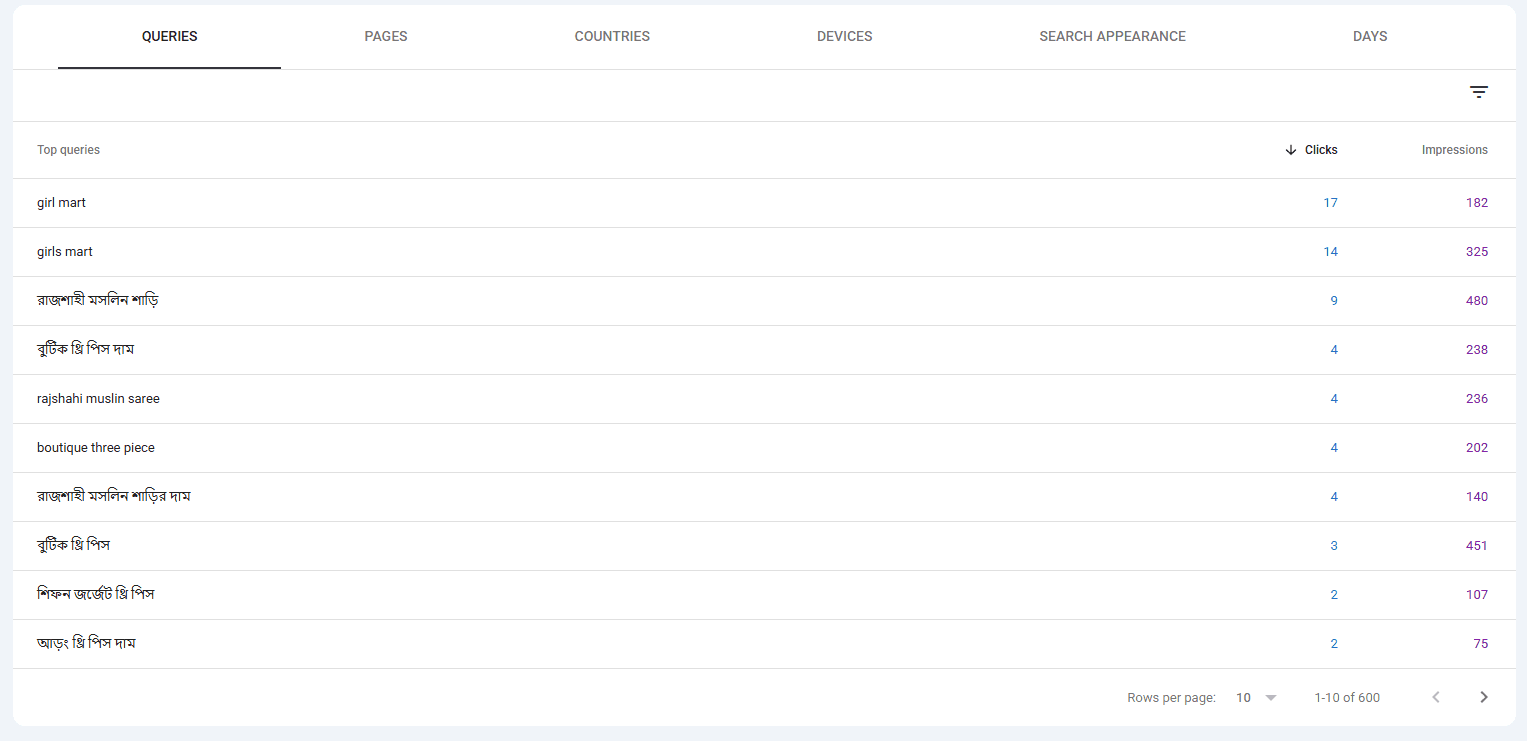Click the '1-10 of 600' pagination text
This screenshot has width=1527, height=741.
[1347, 698]
